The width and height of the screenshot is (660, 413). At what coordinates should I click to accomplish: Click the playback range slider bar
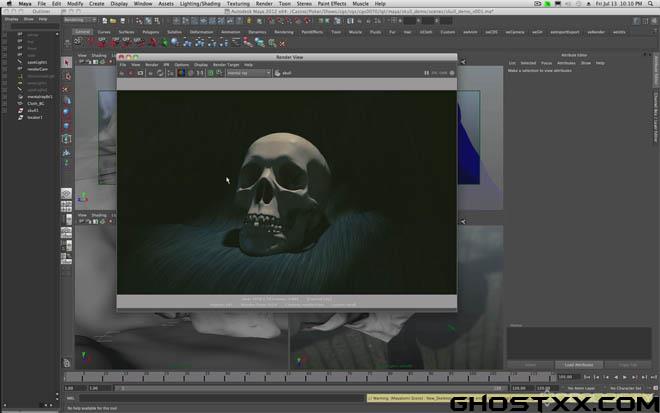tap(311, 388)
